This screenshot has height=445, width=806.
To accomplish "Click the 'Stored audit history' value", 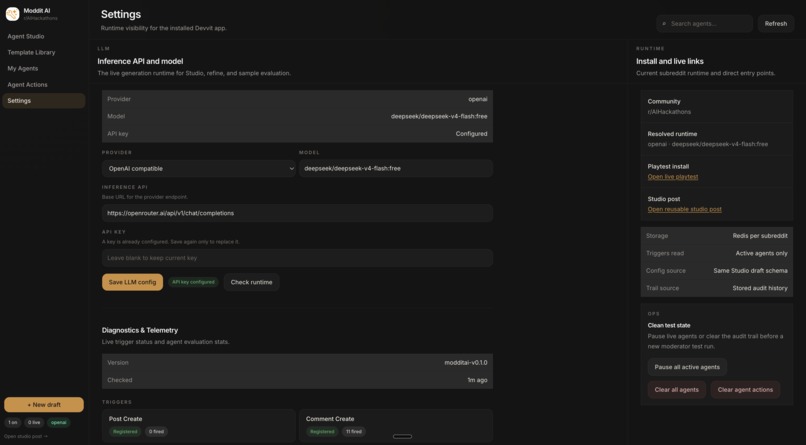I will pos(760,288).
